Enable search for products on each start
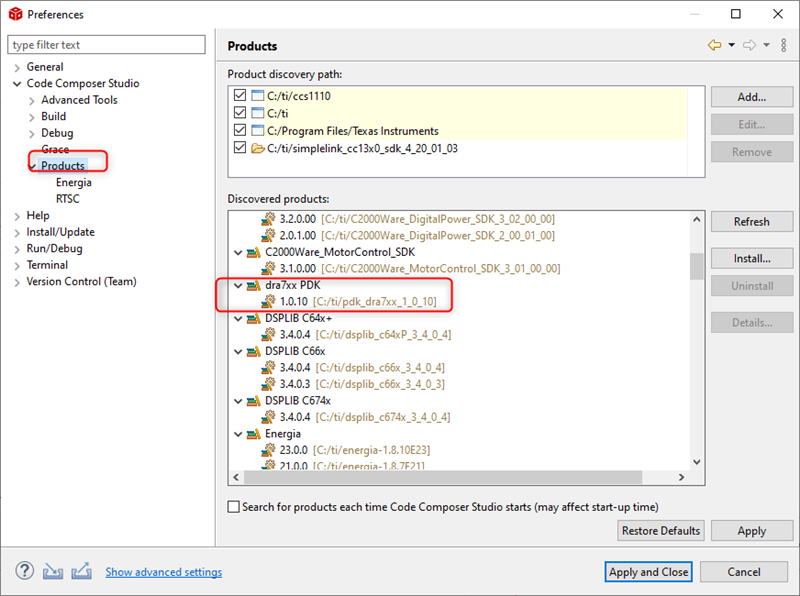 233,507
